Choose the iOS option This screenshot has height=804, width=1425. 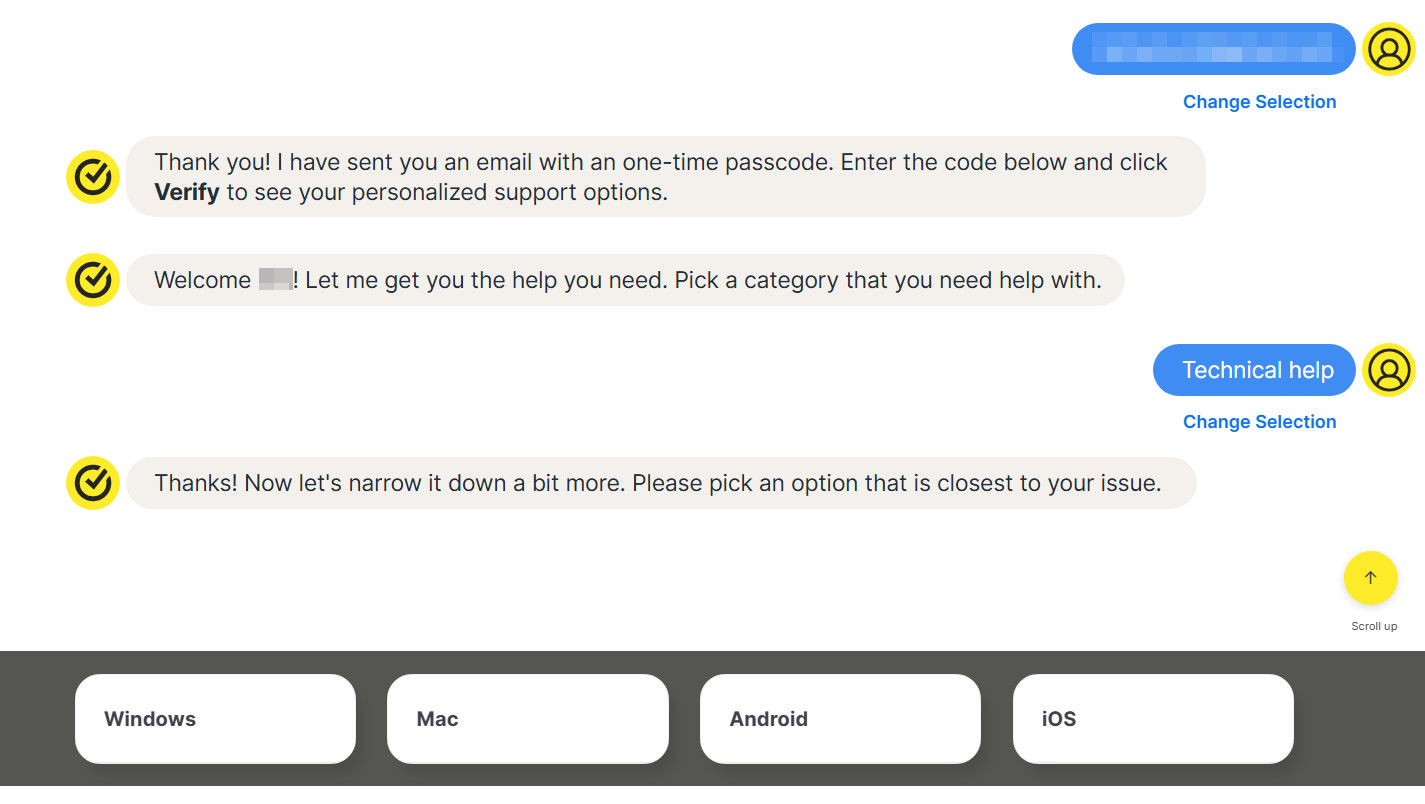(1153, 719)
